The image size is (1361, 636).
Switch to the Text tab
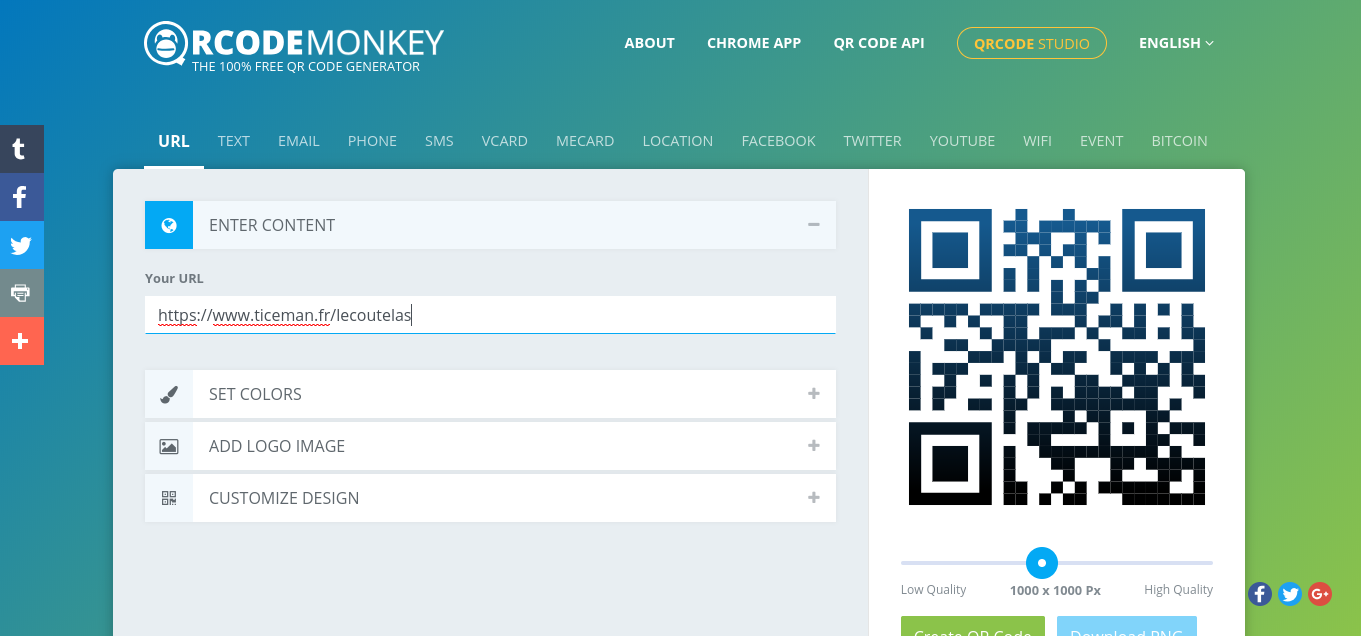pos(234,141)
